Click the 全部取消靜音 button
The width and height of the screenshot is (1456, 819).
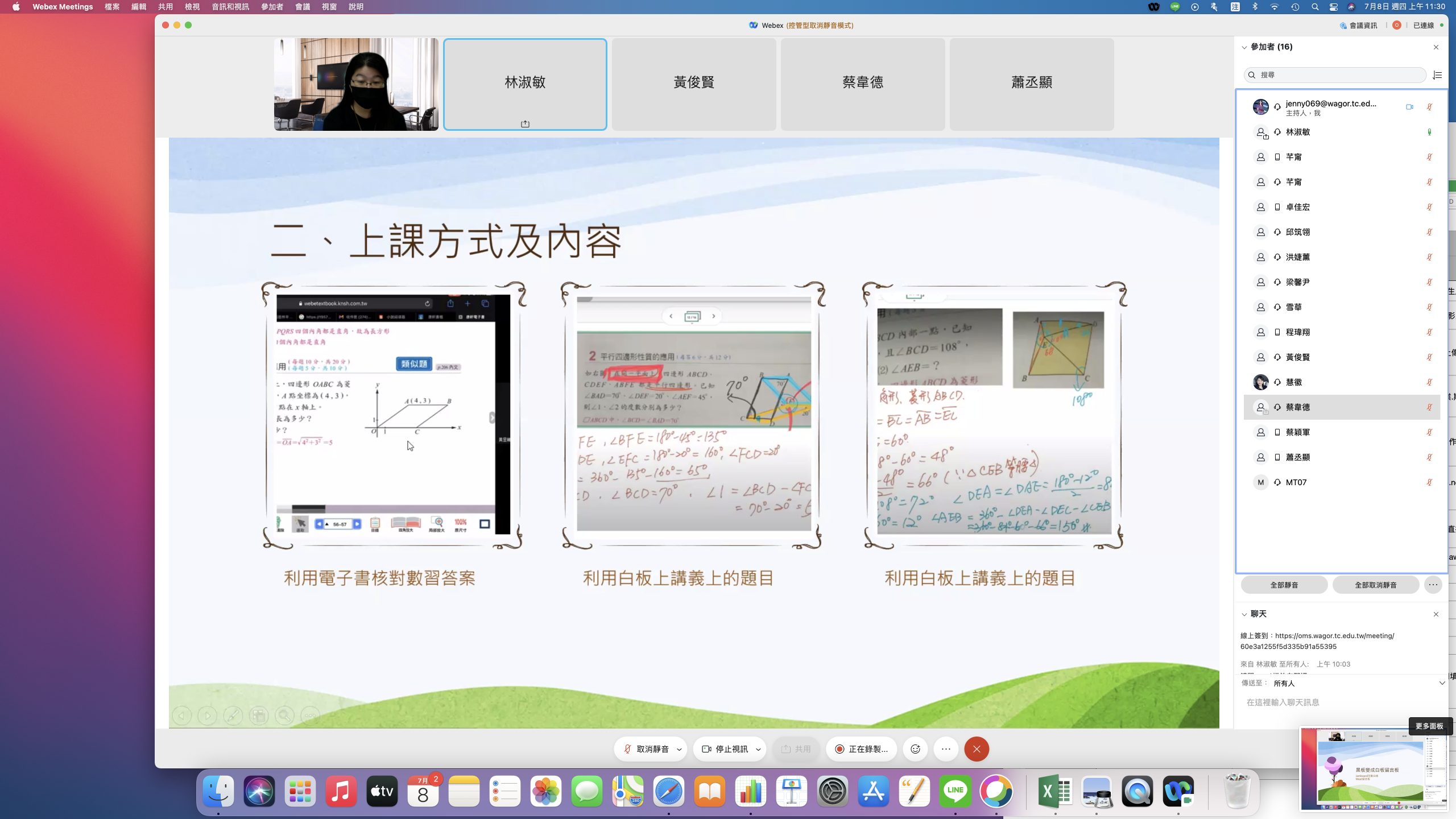pyautogui.click(x=1375, y=585)
